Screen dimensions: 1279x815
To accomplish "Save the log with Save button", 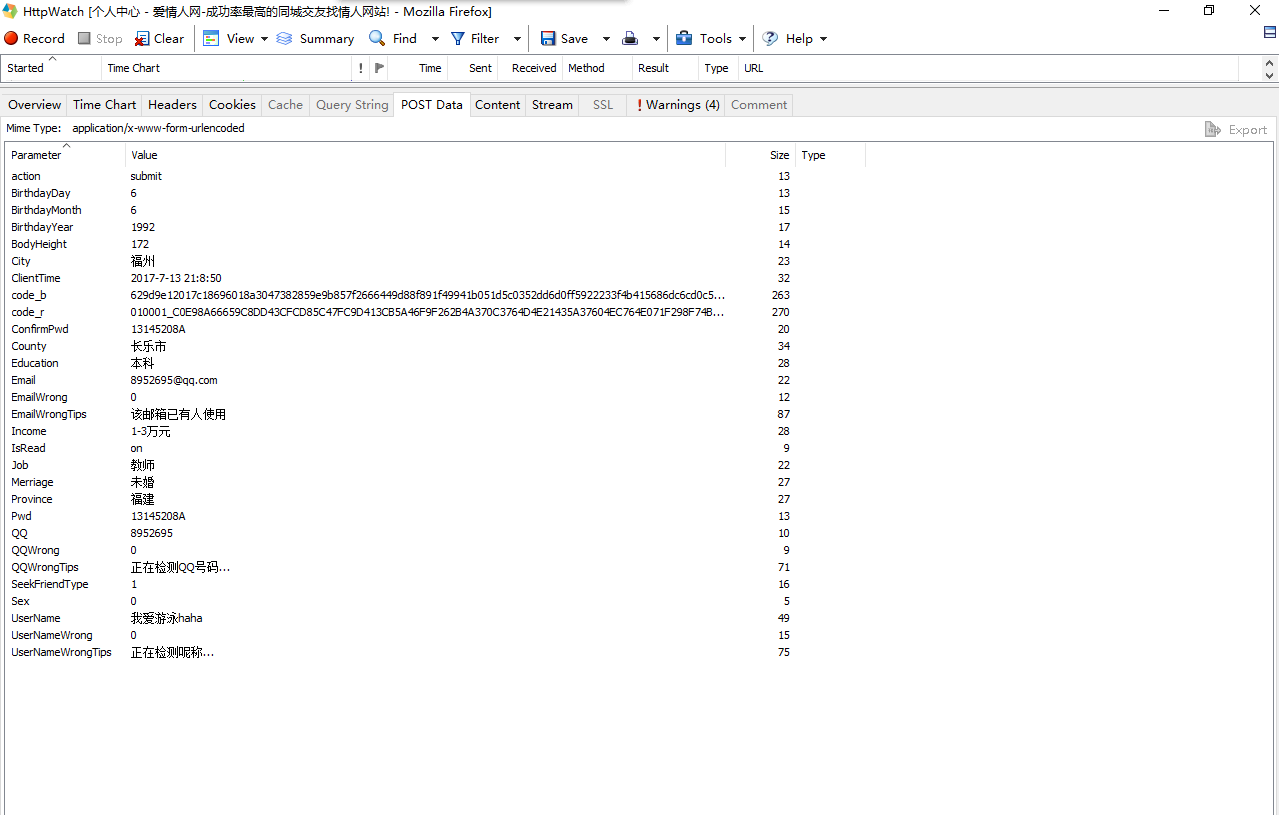I will pyautogui.click(x=564, y=38).
